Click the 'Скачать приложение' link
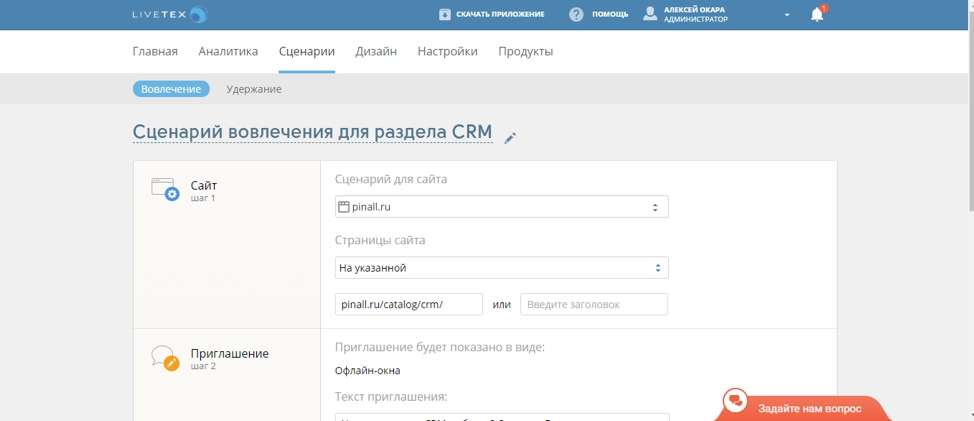 tap(500, 14)
